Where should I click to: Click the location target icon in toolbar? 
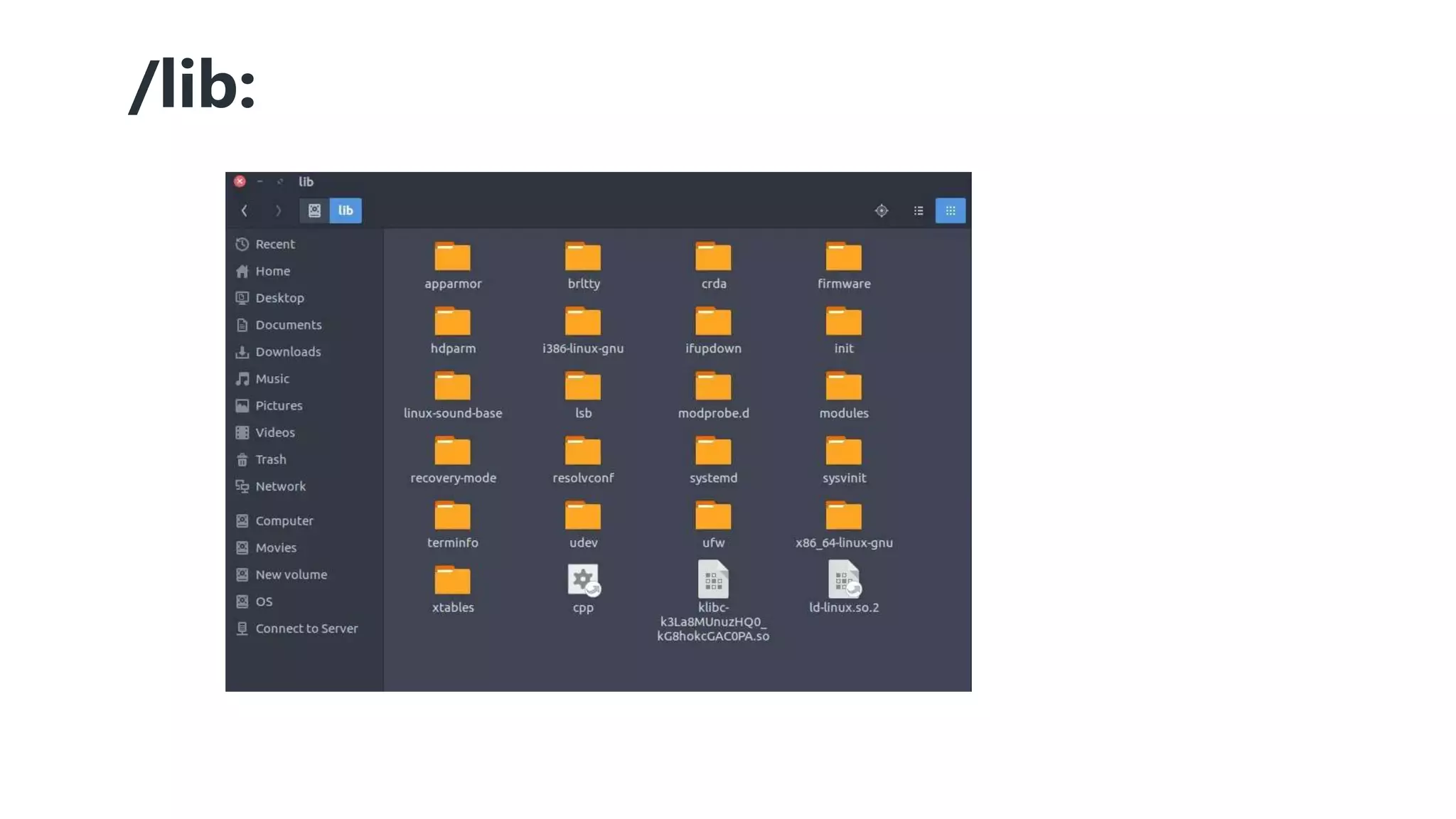pyautogui.click(x=881, y=210)
